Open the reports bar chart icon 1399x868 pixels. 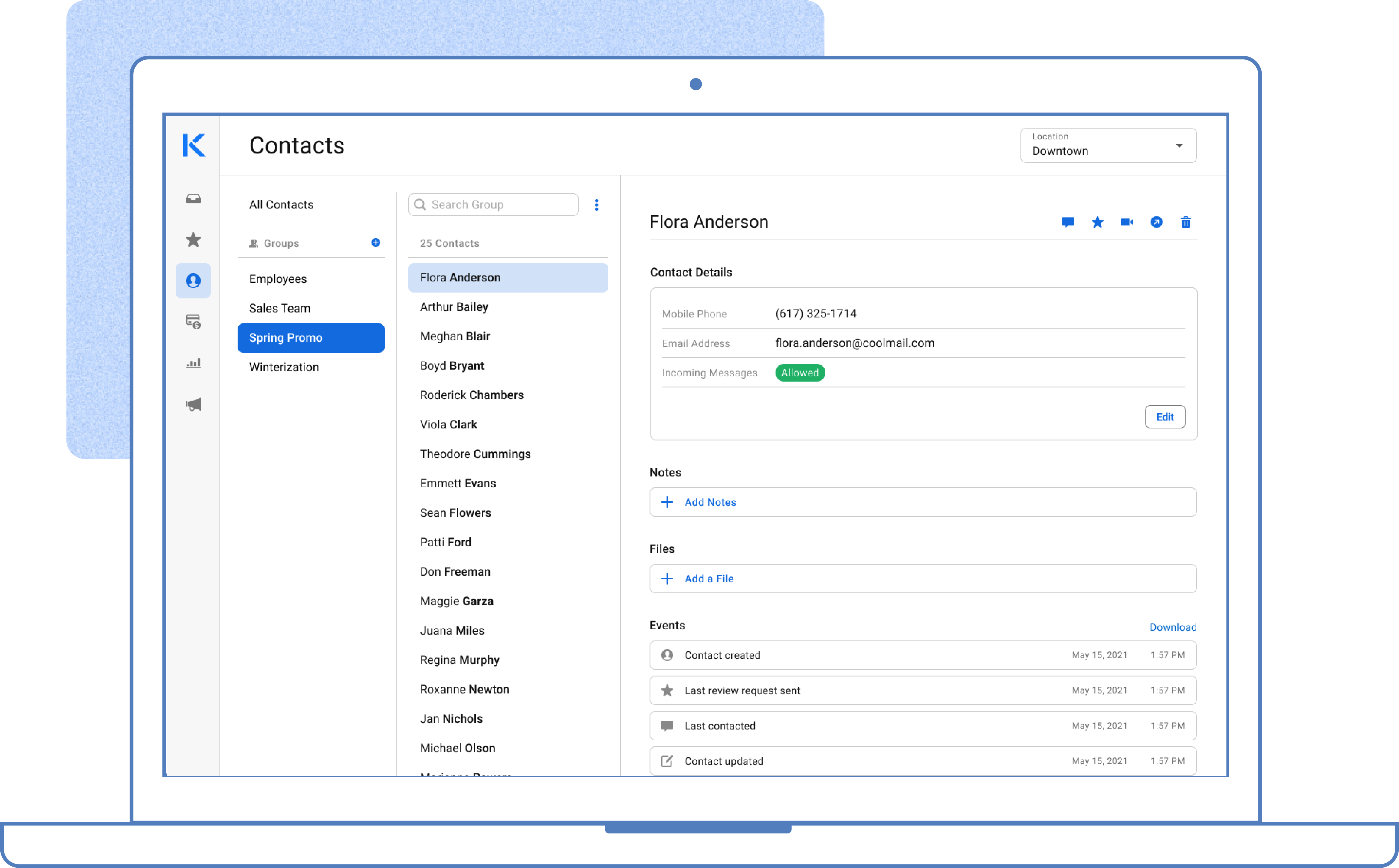193,363
